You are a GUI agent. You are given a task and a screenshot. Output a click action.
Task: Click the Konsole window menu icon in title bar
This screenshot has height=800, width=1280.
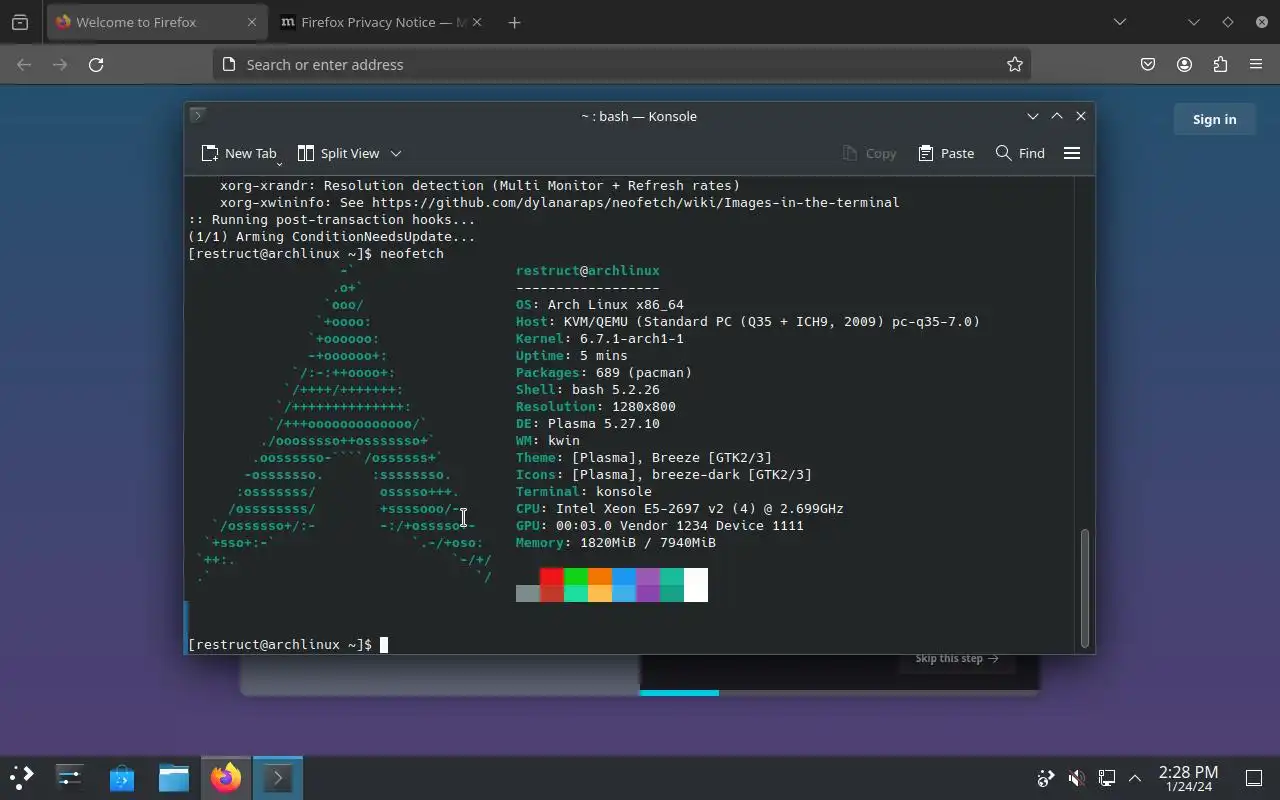pyautogui.click(x=198, y=115)
